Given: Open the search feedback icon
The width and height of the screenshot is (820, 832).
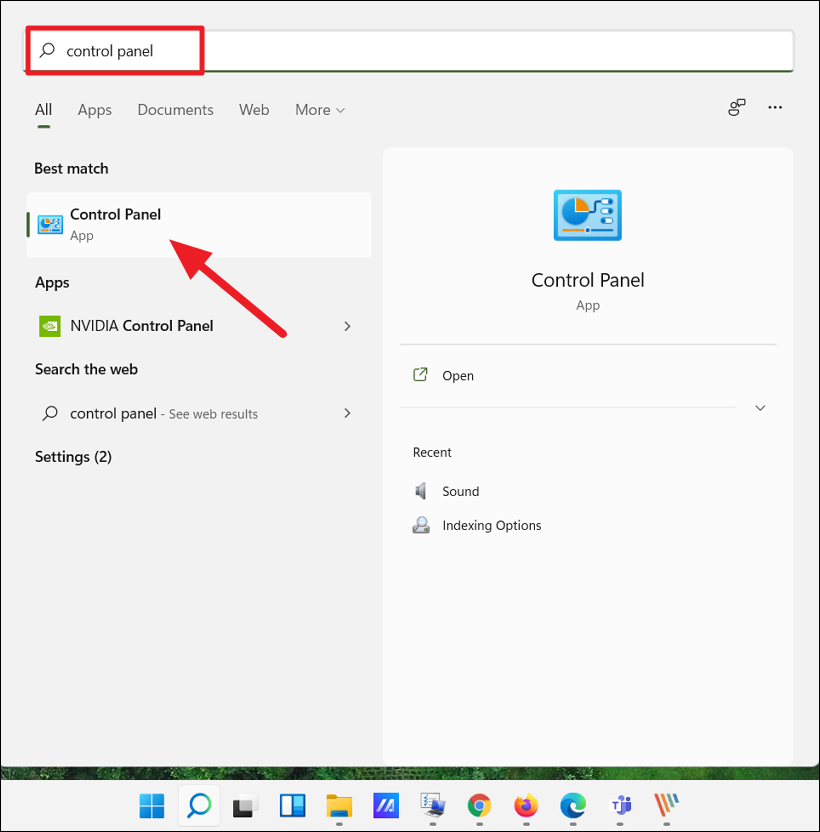Looking at the screenshot, I should 737,107.
